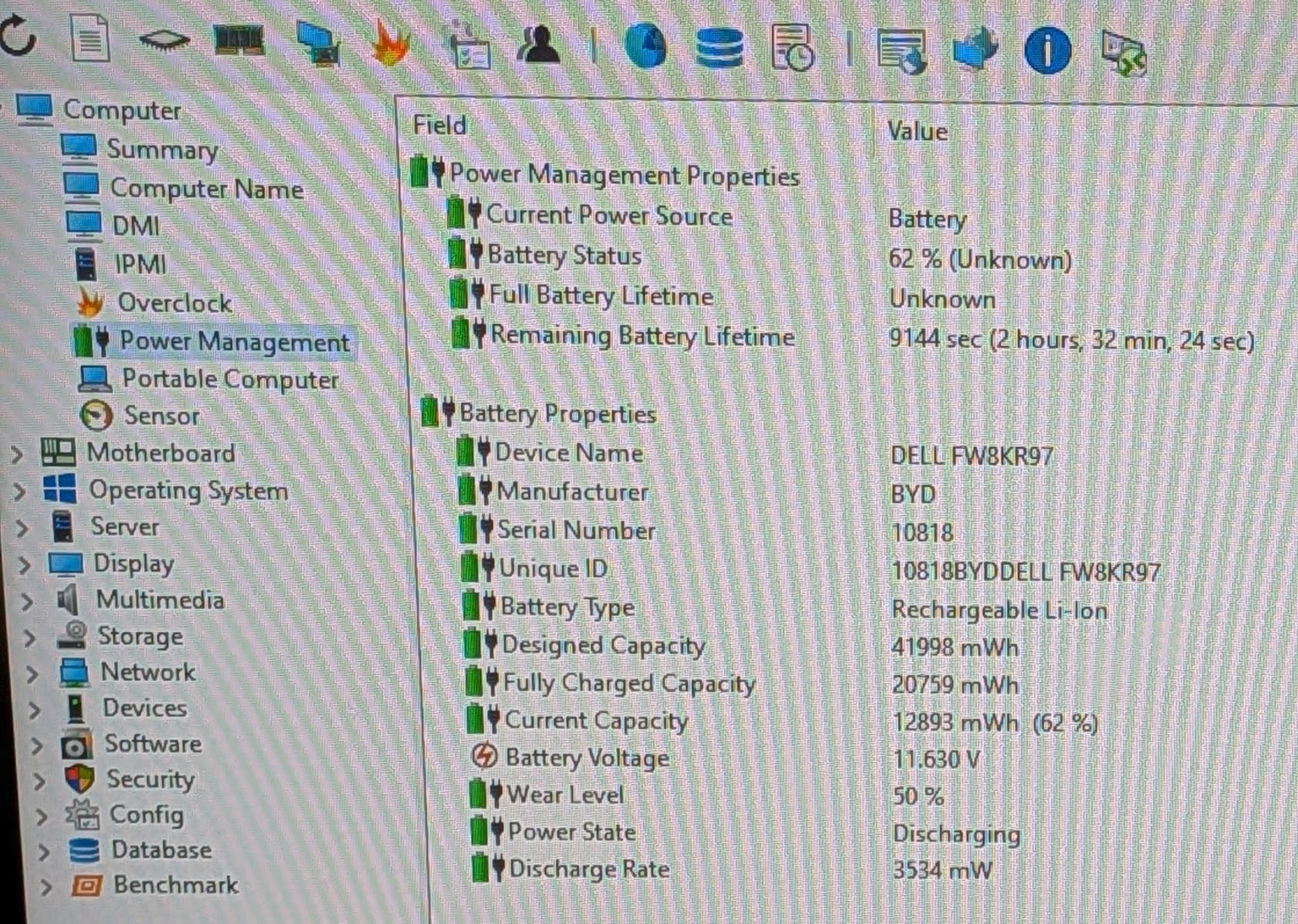Click the user silhouette toolbar icon

click(539, 45)
